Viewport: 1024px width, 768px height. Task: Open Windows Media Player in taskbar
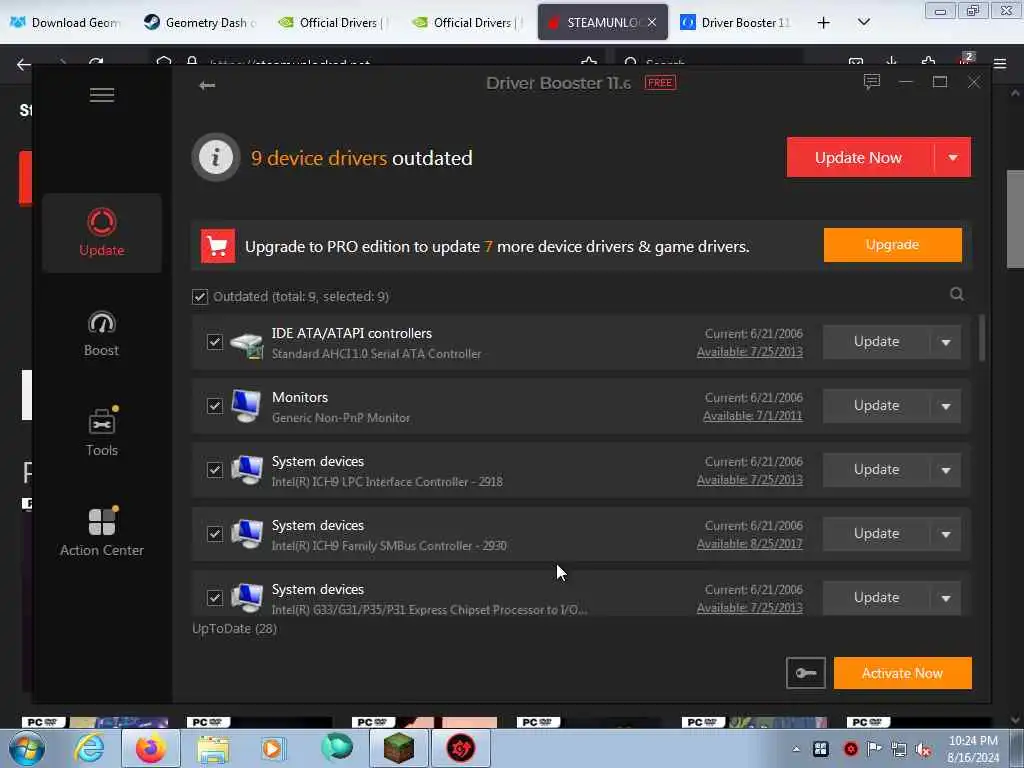[272, 748]
